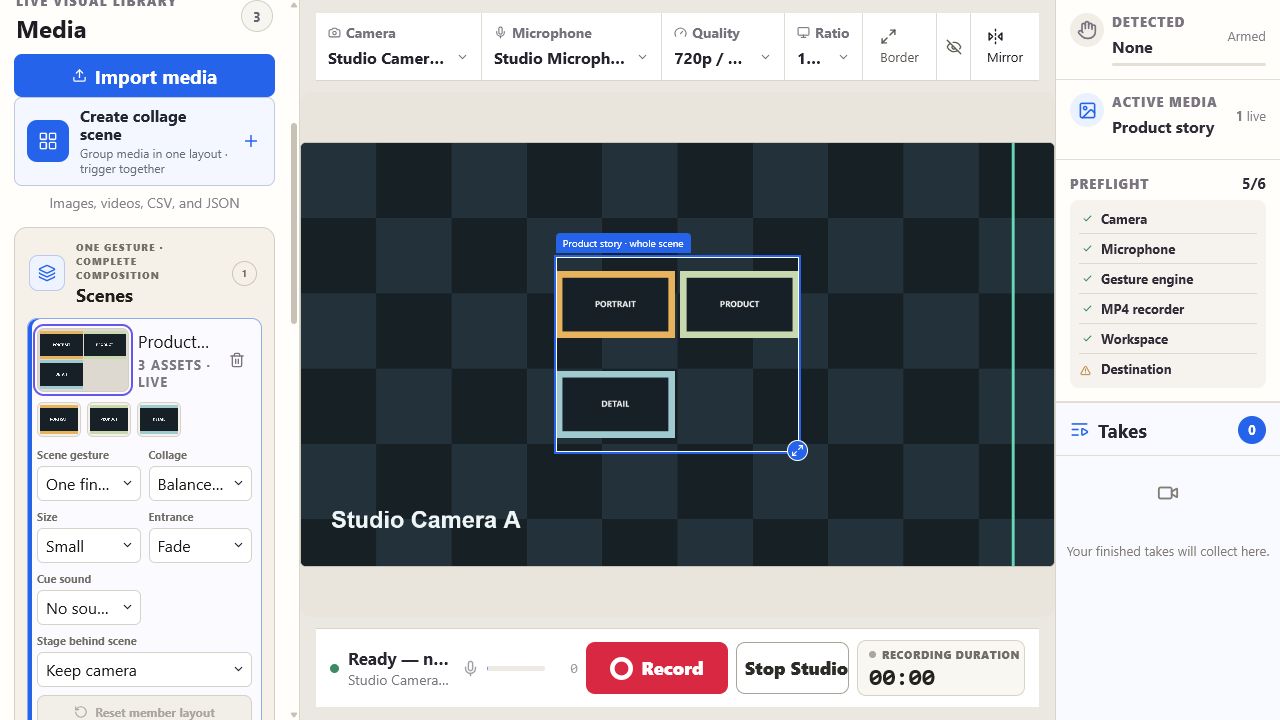1280x720 pixels.
Task: Open the Stage behind scene dropdown
Action: pyautogui.click(x=144, y=670)
